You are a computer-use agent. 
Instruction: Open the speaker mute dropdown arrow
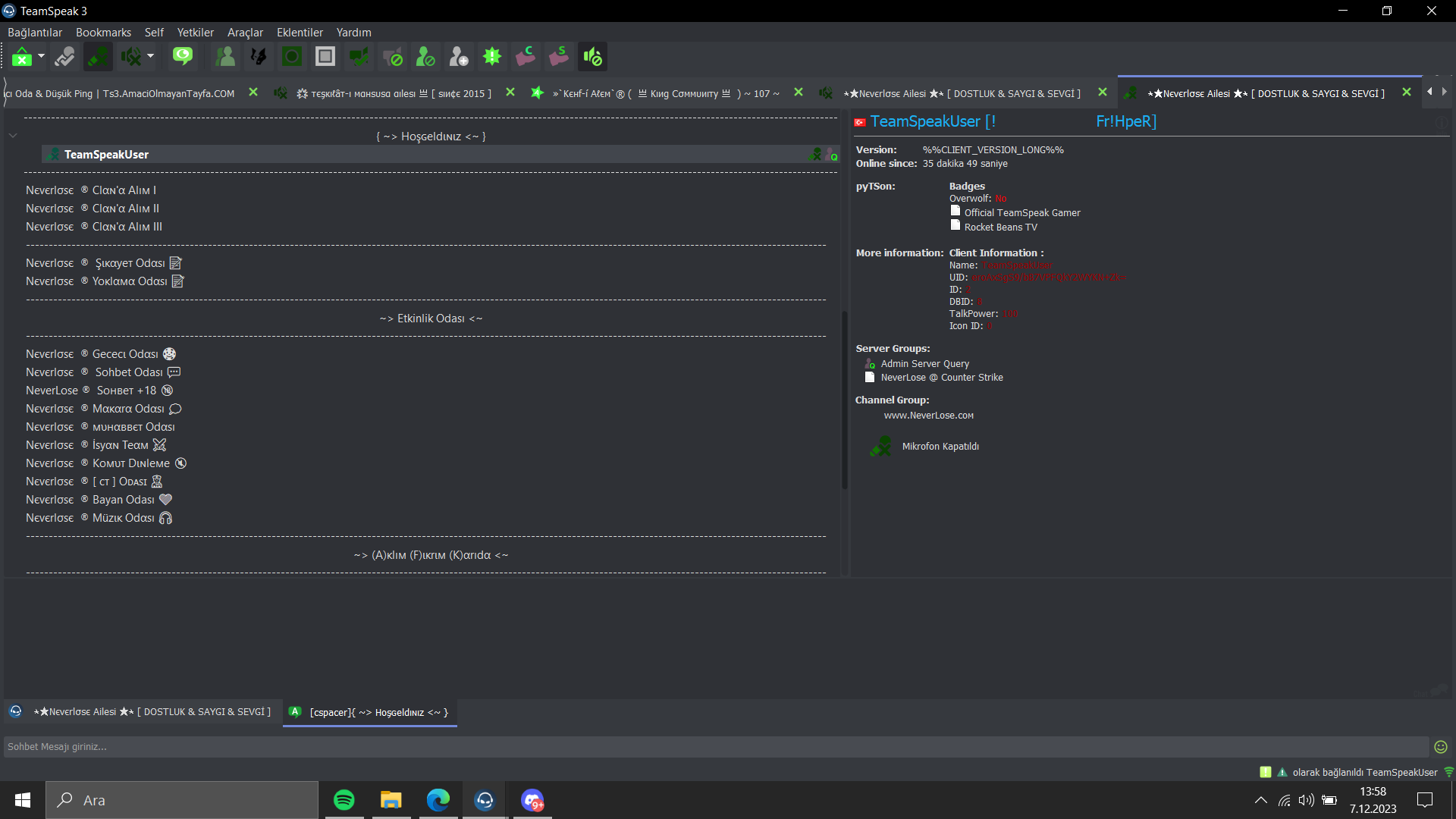coord(150,57)
